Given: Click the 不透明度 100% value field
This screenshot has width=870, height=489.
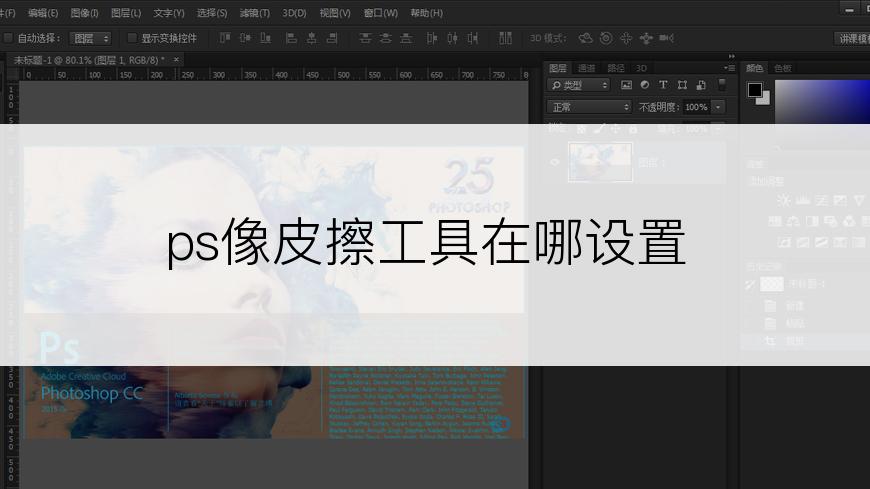Looking at the screenshot, I should coord(696,107).
